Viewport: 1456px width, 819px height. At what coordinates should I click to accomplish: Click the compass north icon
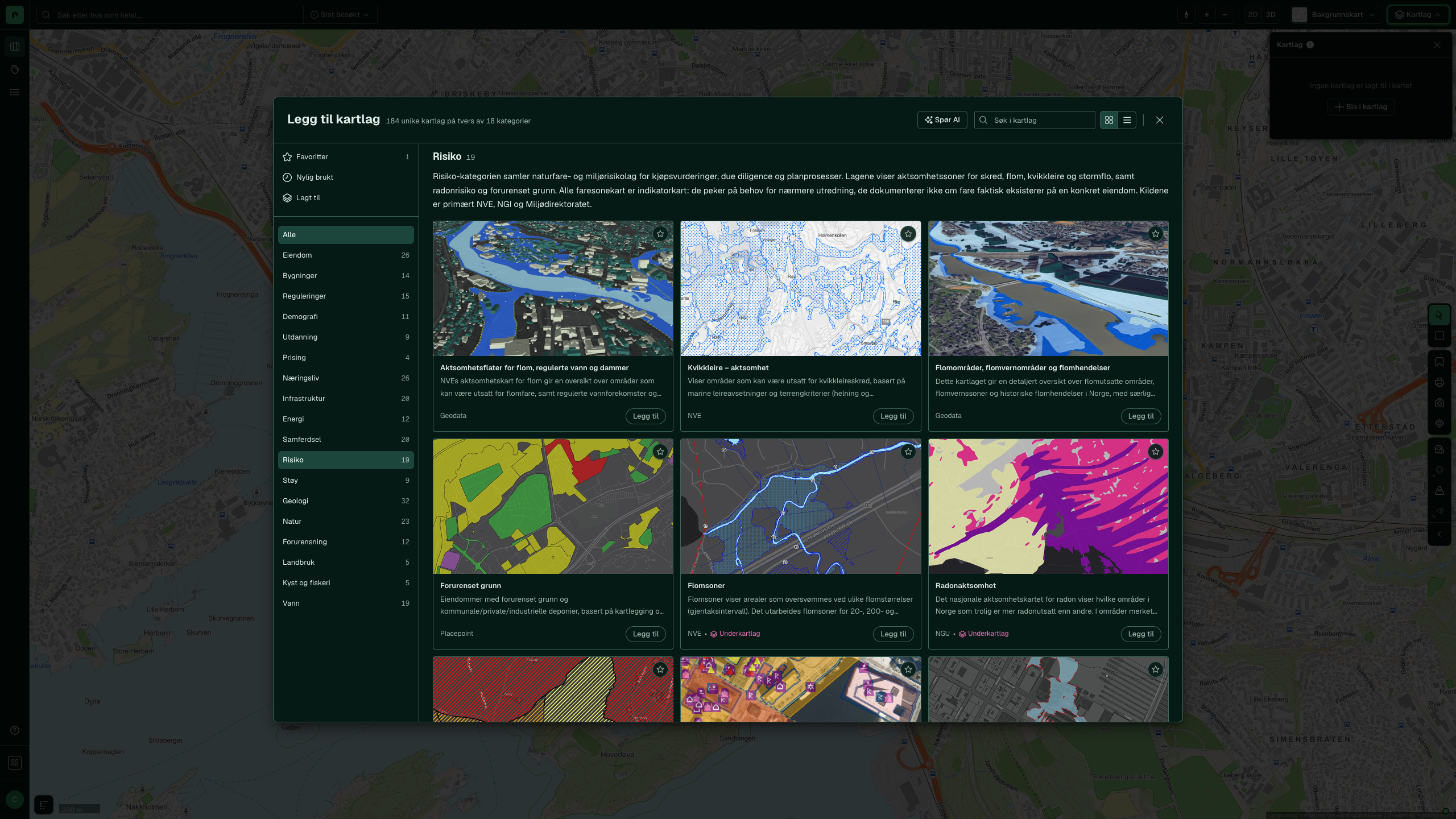click(1186, 15)
